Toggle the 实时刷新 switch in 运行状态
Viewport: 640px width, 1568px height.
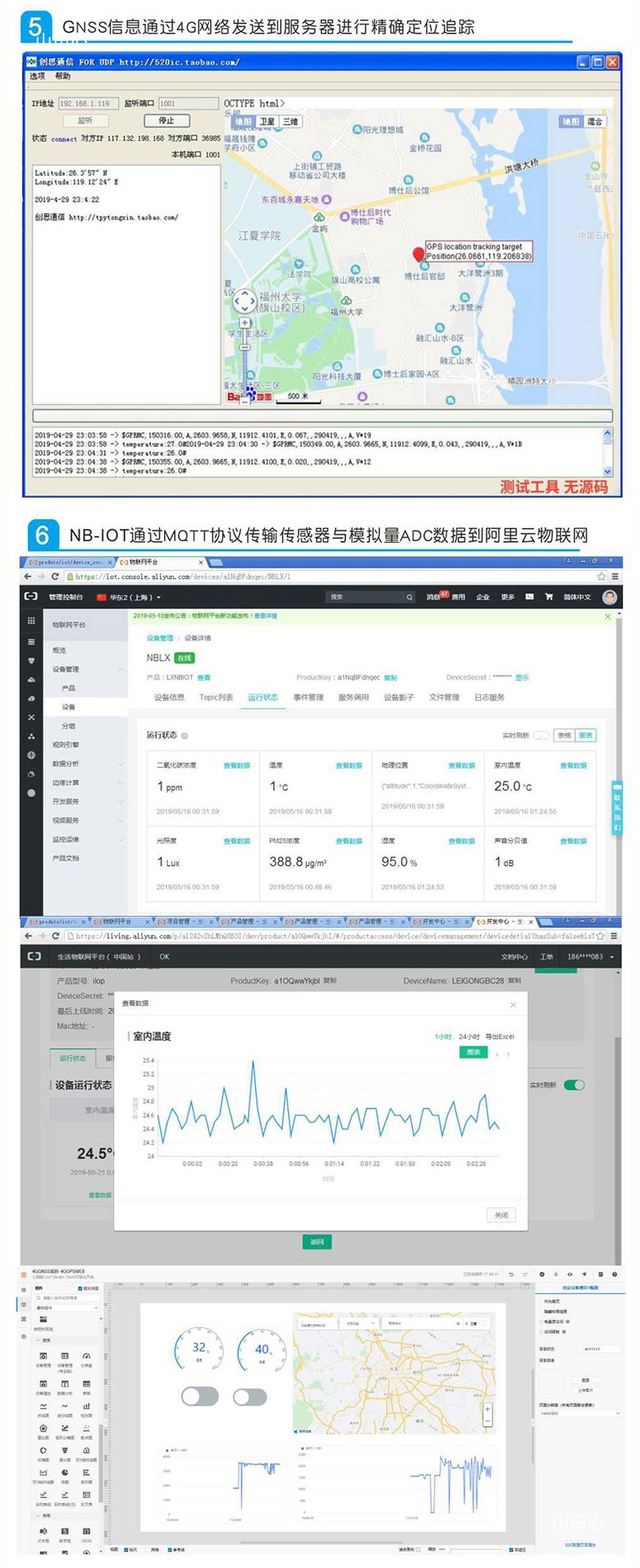pyautogui.click(x=541, y=736)
